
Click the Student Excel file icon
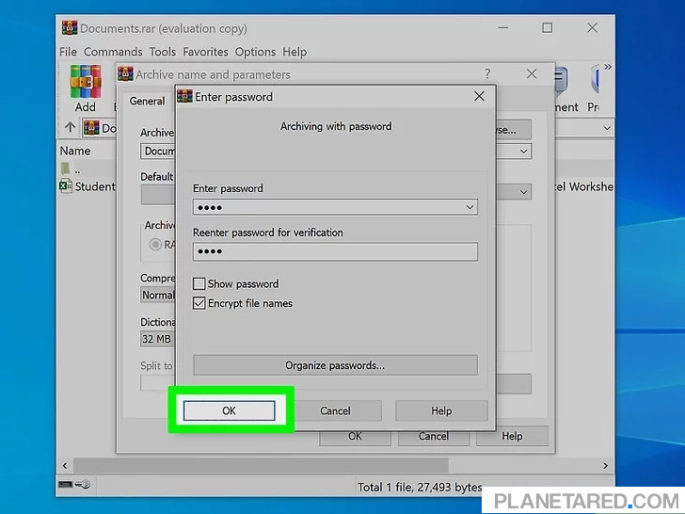click(x=66, y=186)
